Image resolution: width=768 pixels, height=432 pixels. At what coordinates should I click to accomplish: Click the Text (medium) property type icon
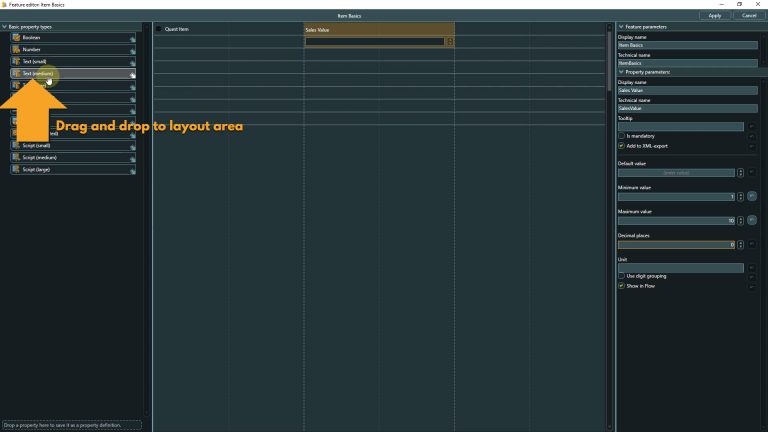tap(16, 73)
